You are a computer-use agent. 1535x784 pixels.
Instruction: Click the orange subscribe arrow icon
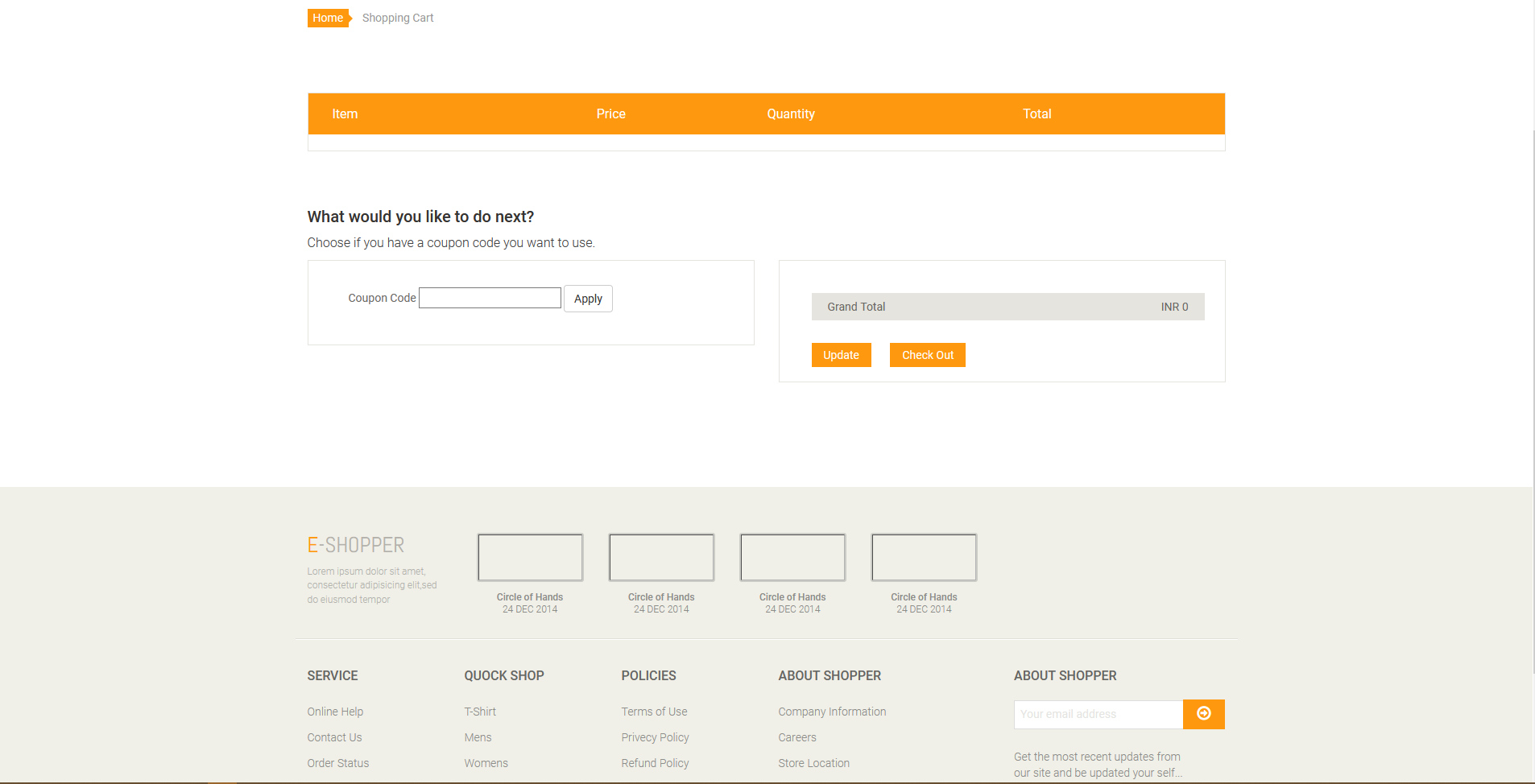pyautogui.click(x=1203, y=714)
